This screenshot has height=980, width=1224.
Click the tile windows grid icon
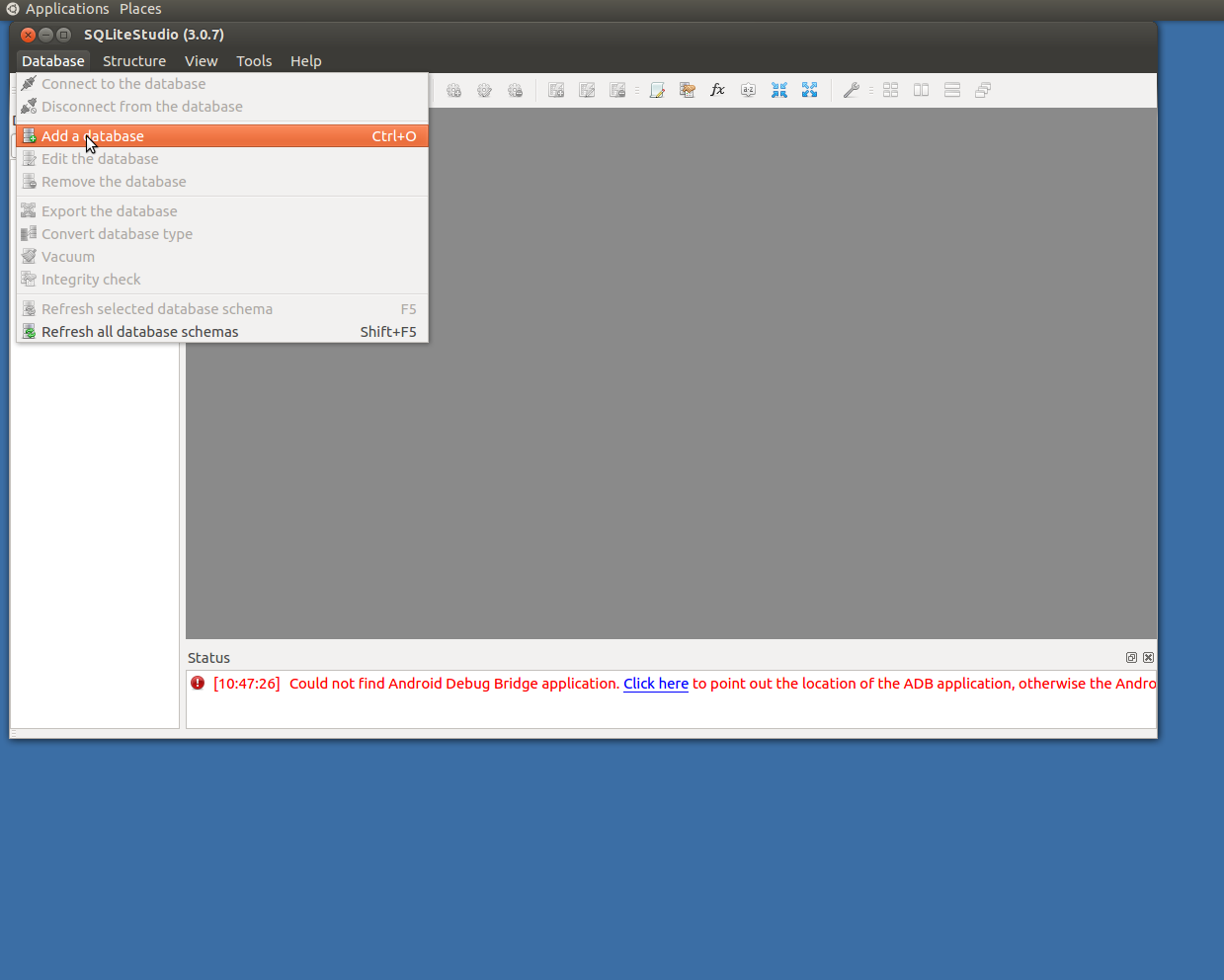pyautogui.click(x=891, y=90)
